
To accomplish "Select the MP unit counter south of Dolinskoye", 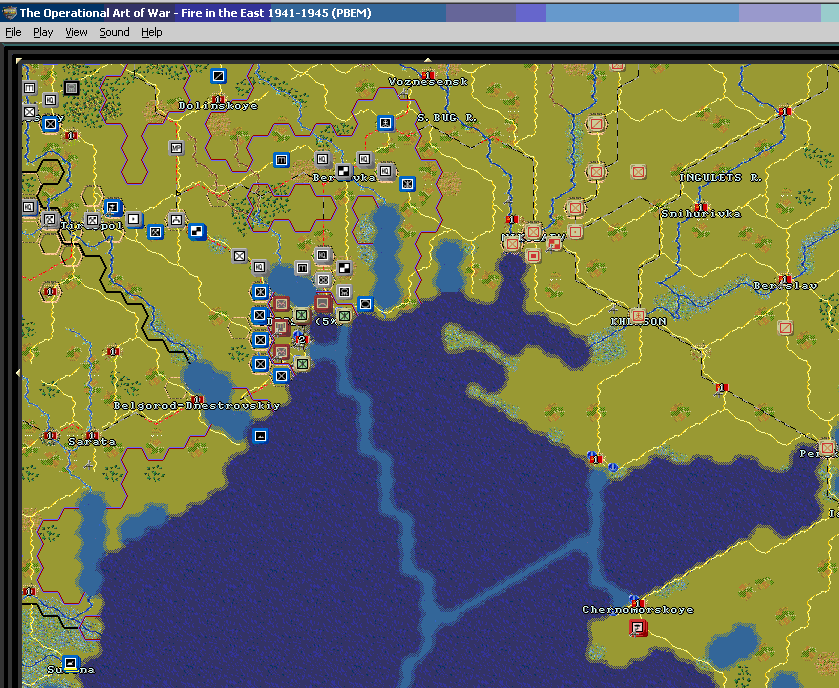I will [x=176, y=148].
